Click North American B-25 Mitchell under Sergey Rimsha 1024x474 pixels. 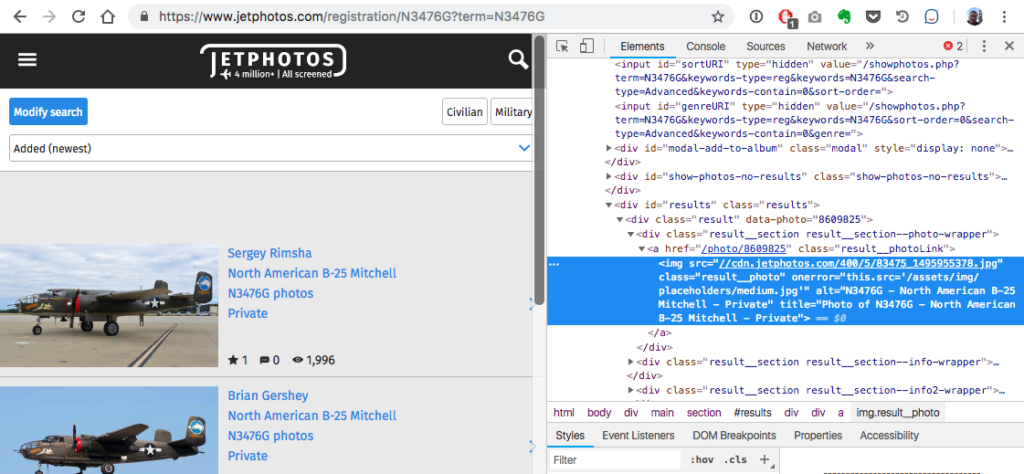click(312, 273)
